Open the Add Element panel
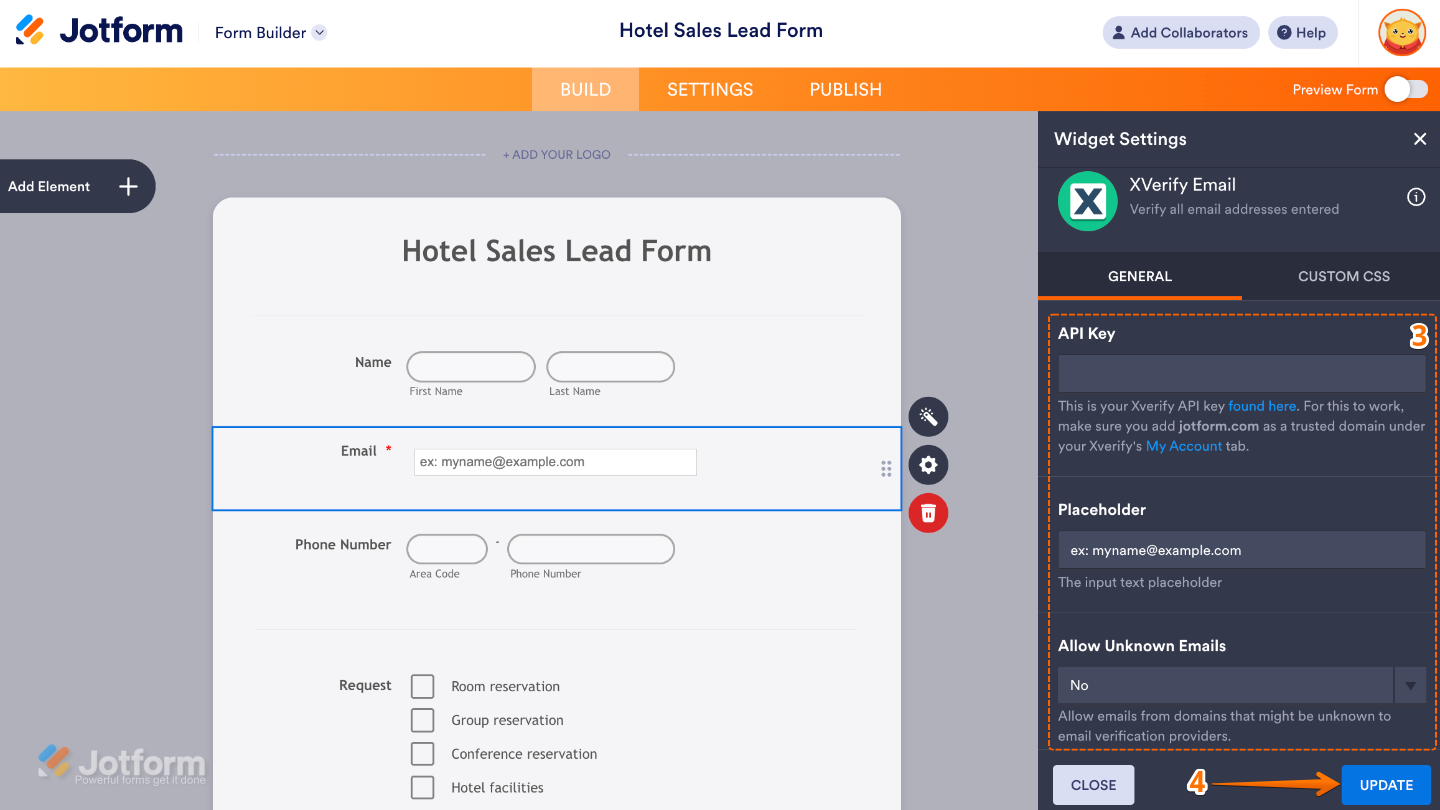 (x=77, y=186)
